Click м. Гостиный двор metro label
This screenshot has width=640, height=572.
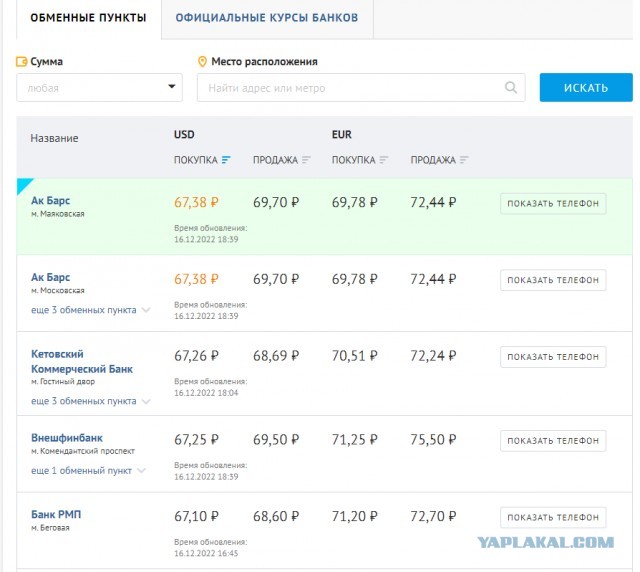coord(63,382)
